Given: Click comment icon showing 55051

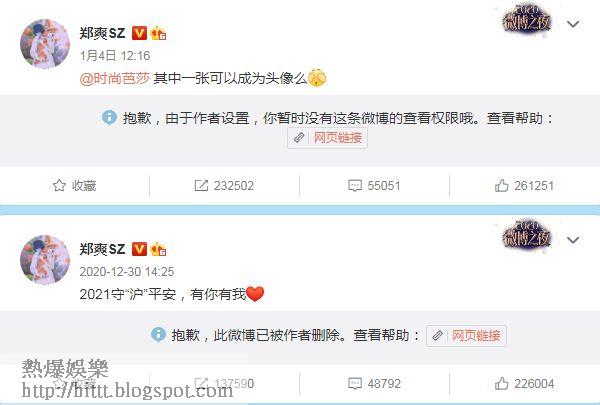Looking at the screenshot, I should click(355, 186).
